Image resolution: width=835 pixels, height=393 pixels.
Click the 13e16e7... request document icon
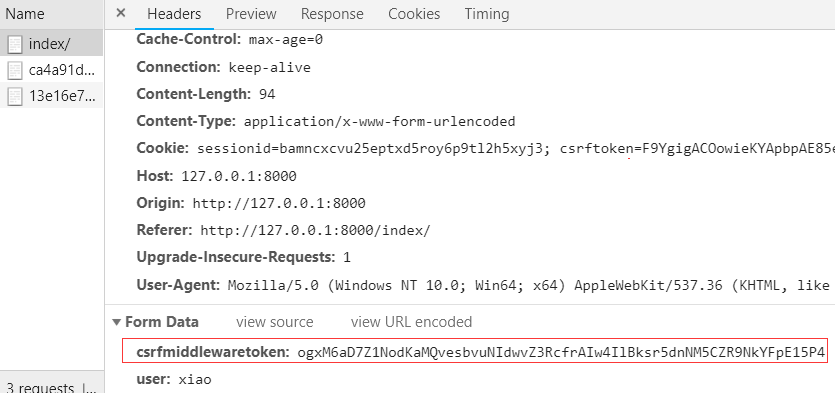click(15, 96)
